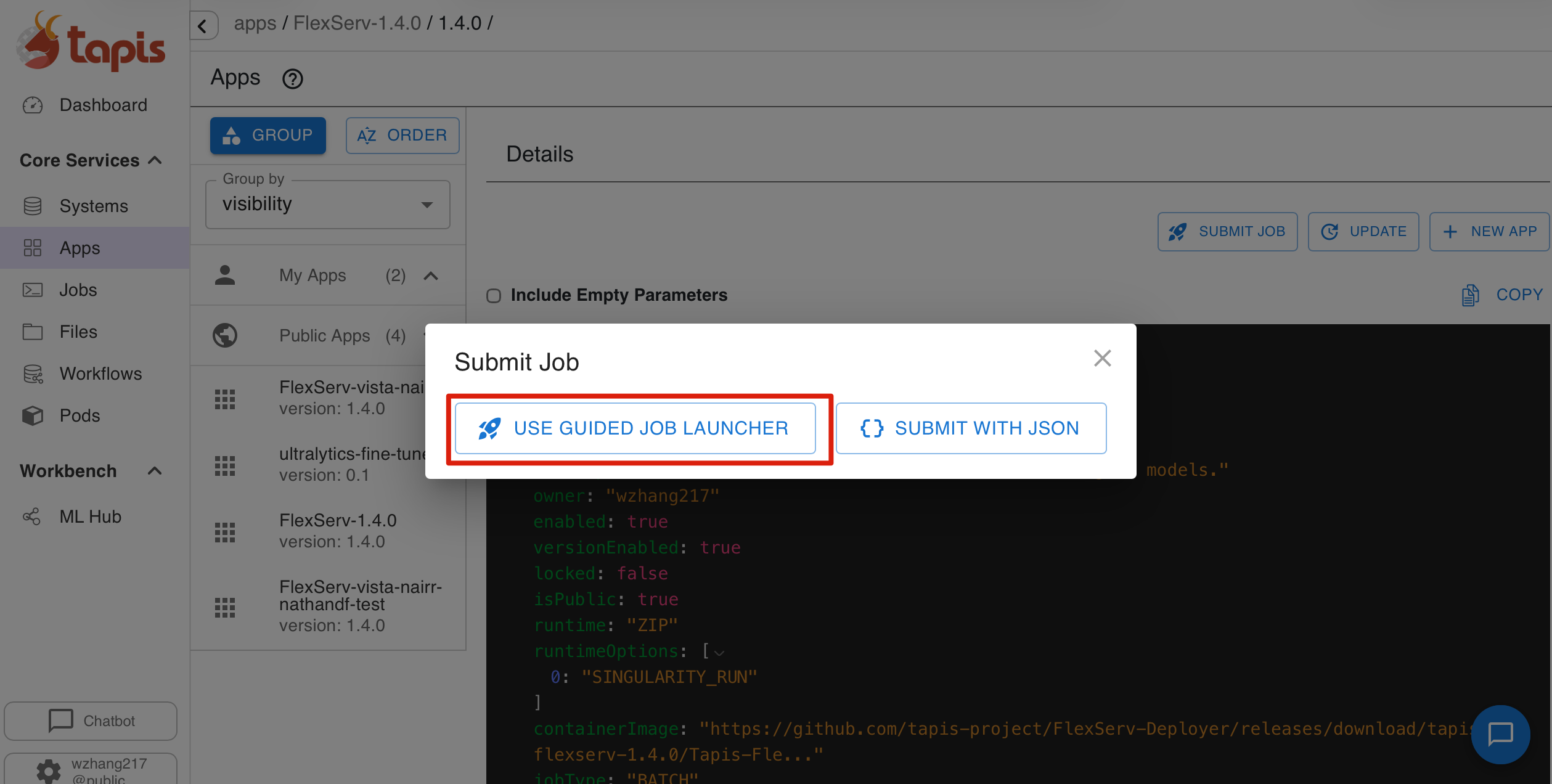Click the UPDATE button
This screenshot has height=784, width=1552.
pos(1363,232)
